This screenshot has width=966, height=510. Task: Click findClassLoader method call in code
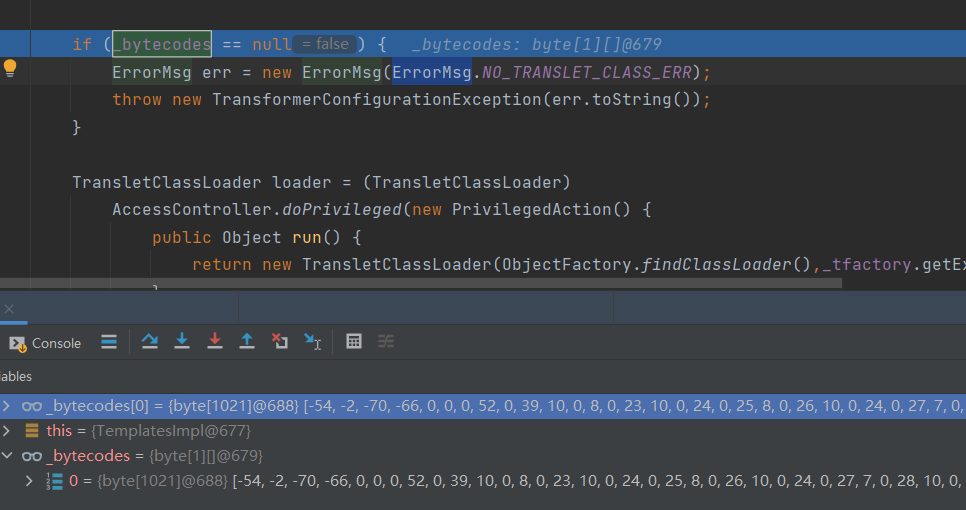716,264
